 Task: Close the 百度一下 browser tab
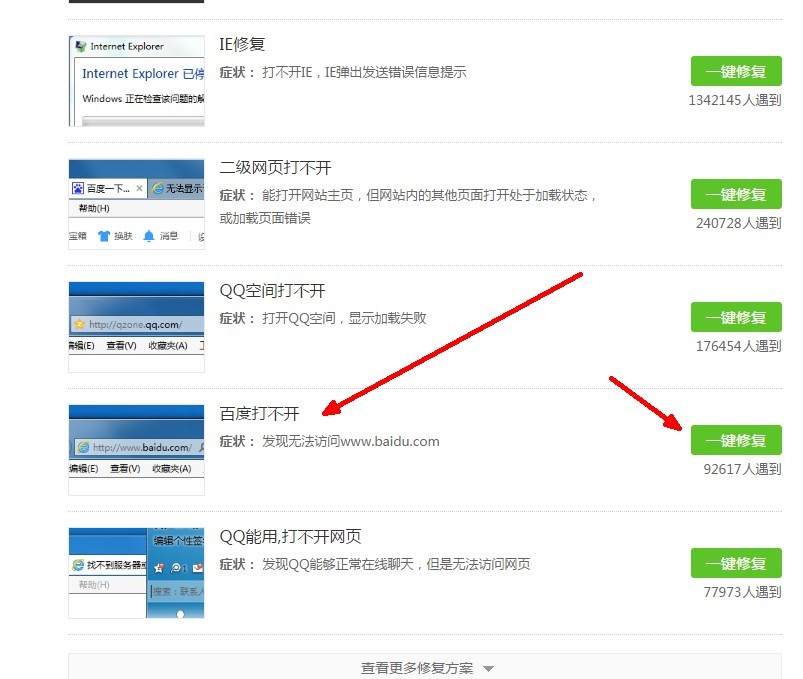(140, 187)
